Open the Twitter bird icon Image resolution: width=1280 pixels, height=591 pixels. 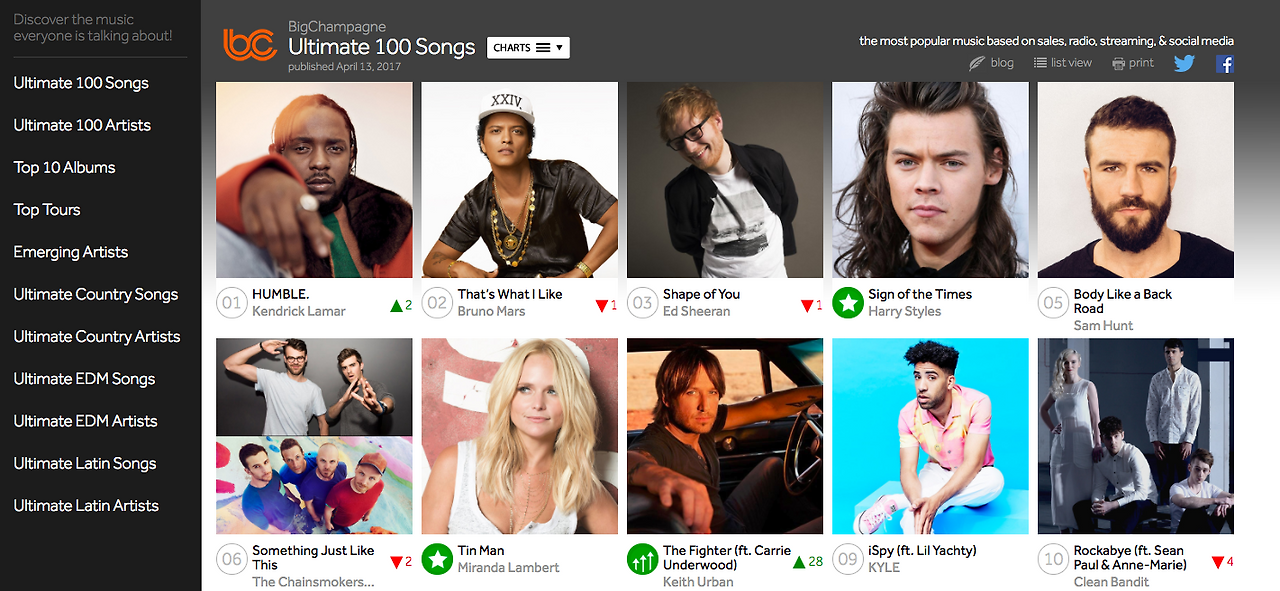[1184, 63]
